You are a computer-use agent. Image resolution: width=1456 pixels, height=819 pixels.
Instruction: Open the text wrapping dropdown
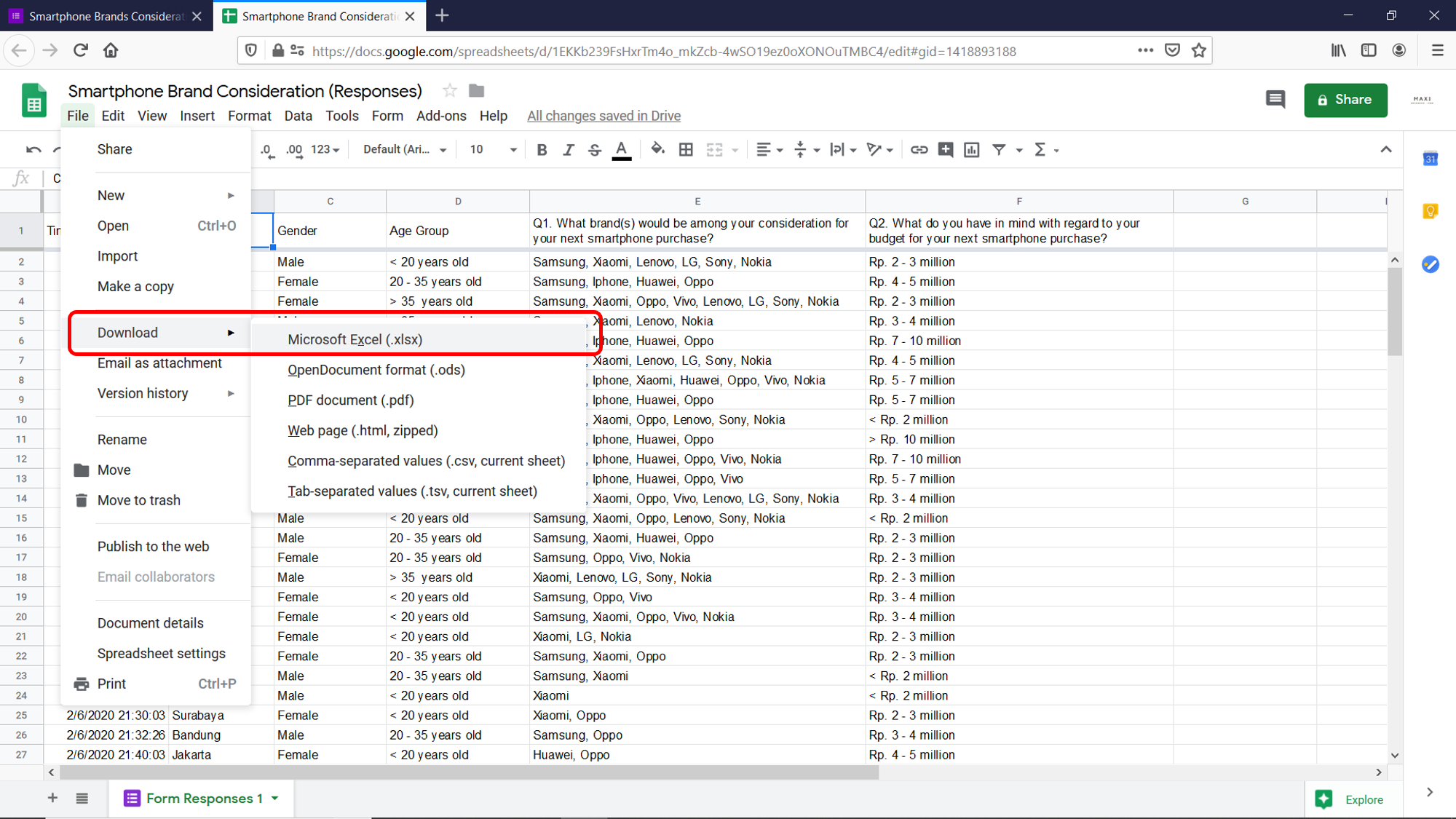click(x=843, y=150)
